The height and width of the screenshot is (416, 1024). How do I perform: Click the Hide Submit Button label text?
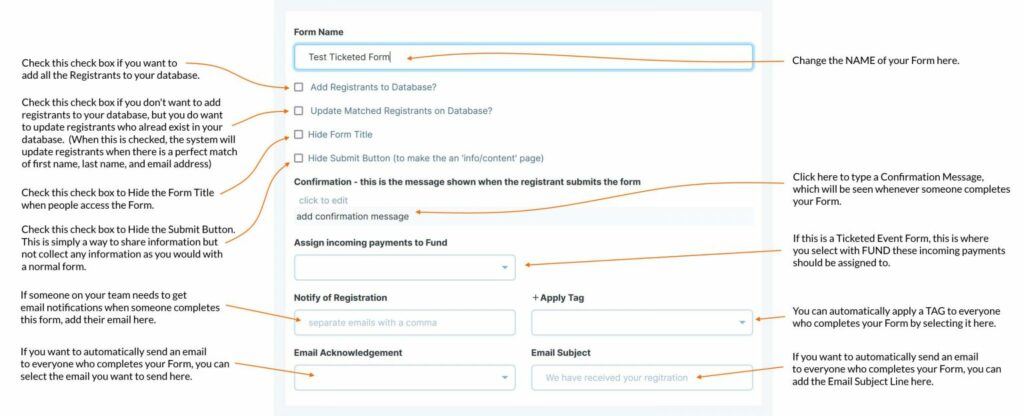[x=426, y=158]
